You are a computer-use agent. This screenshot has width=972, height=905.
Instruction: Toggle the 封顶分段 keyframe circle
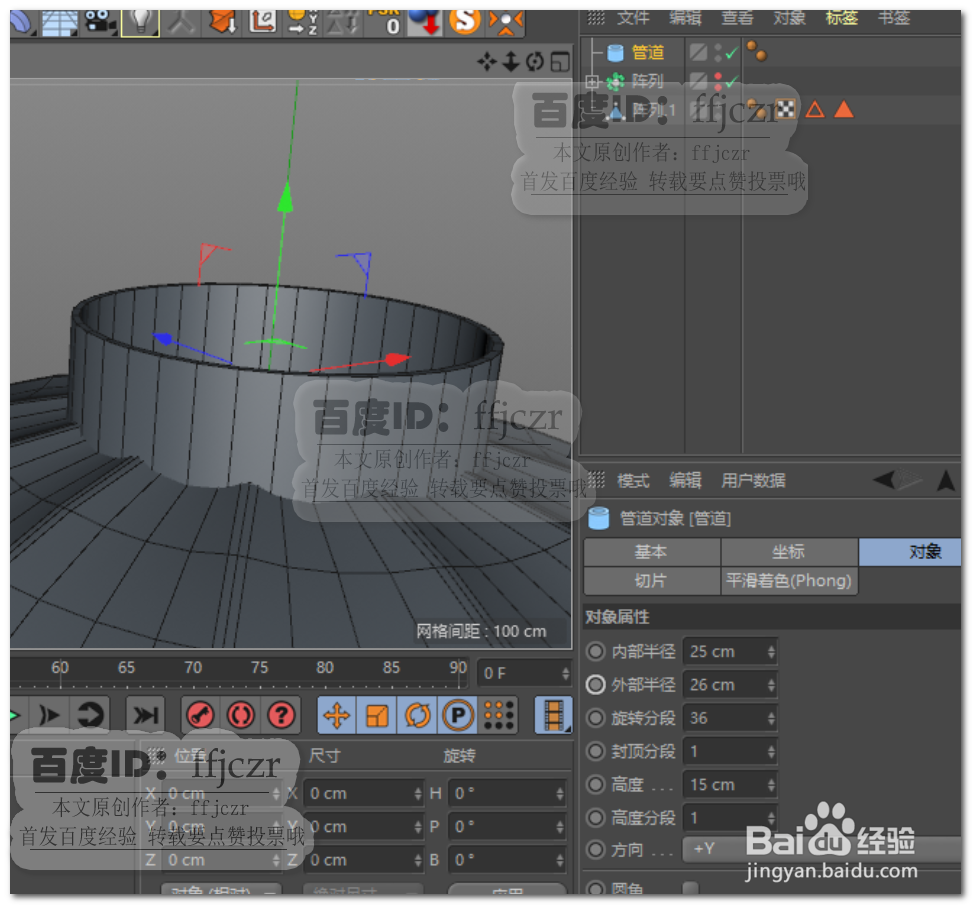tap(595, 751)
